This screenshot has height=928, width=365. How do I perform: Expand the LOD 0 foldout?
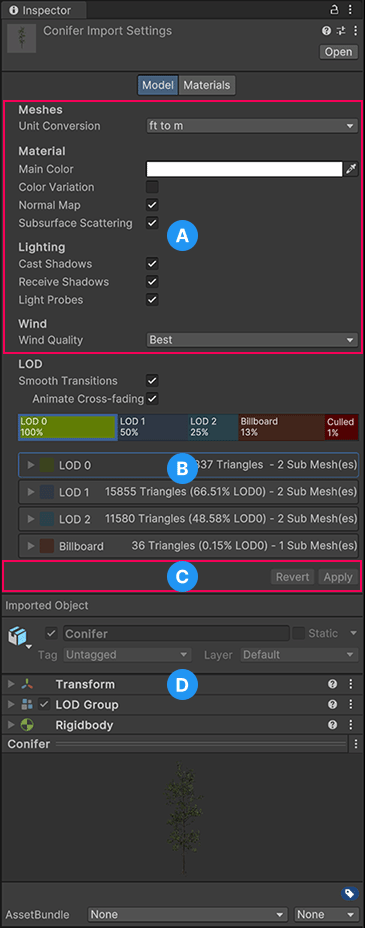[31, 465]
